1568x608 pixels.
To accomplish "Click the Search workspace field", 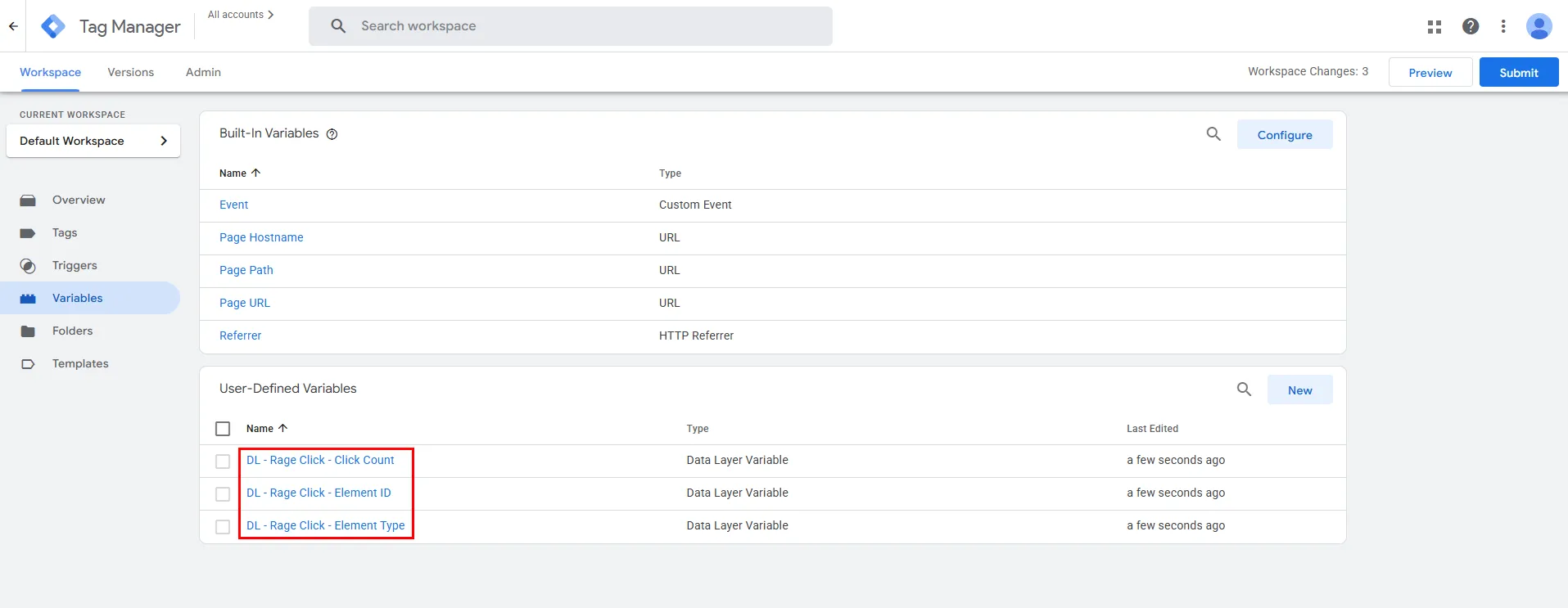I will coord(570,26).
